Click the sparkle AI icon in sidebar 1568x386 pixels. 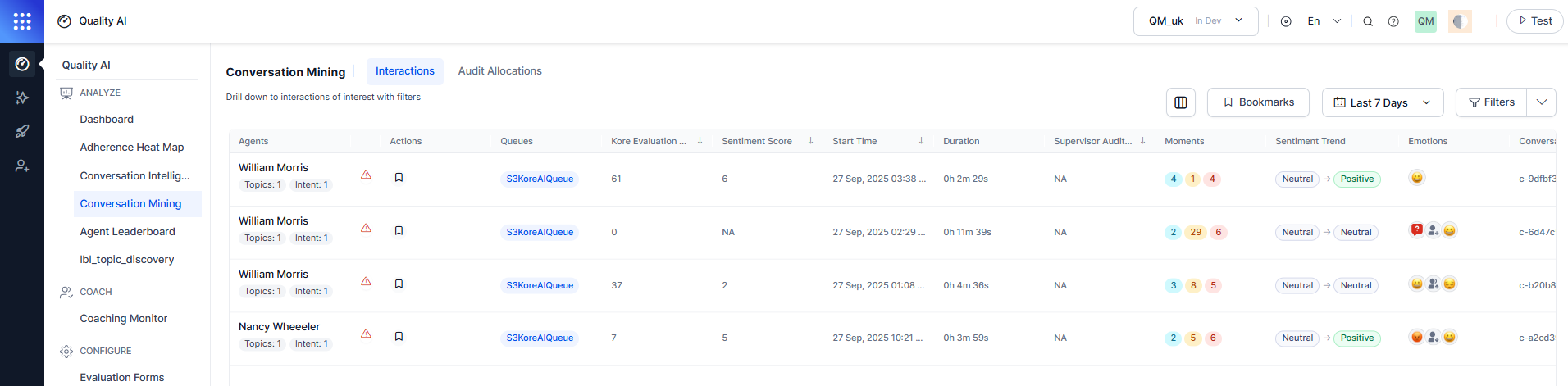22,98
